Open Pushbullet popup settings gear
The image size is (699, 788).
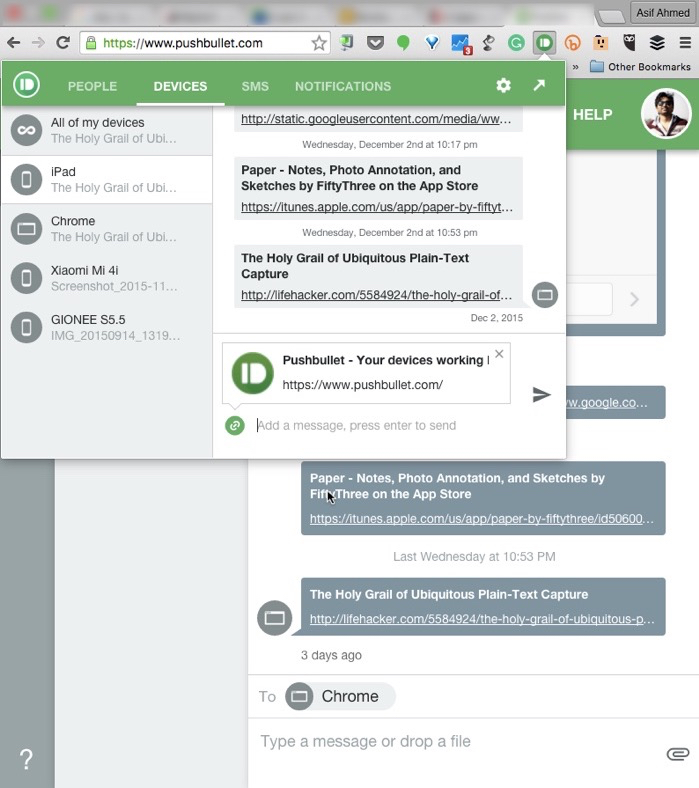pyautogui.click(x=504, y=85)
